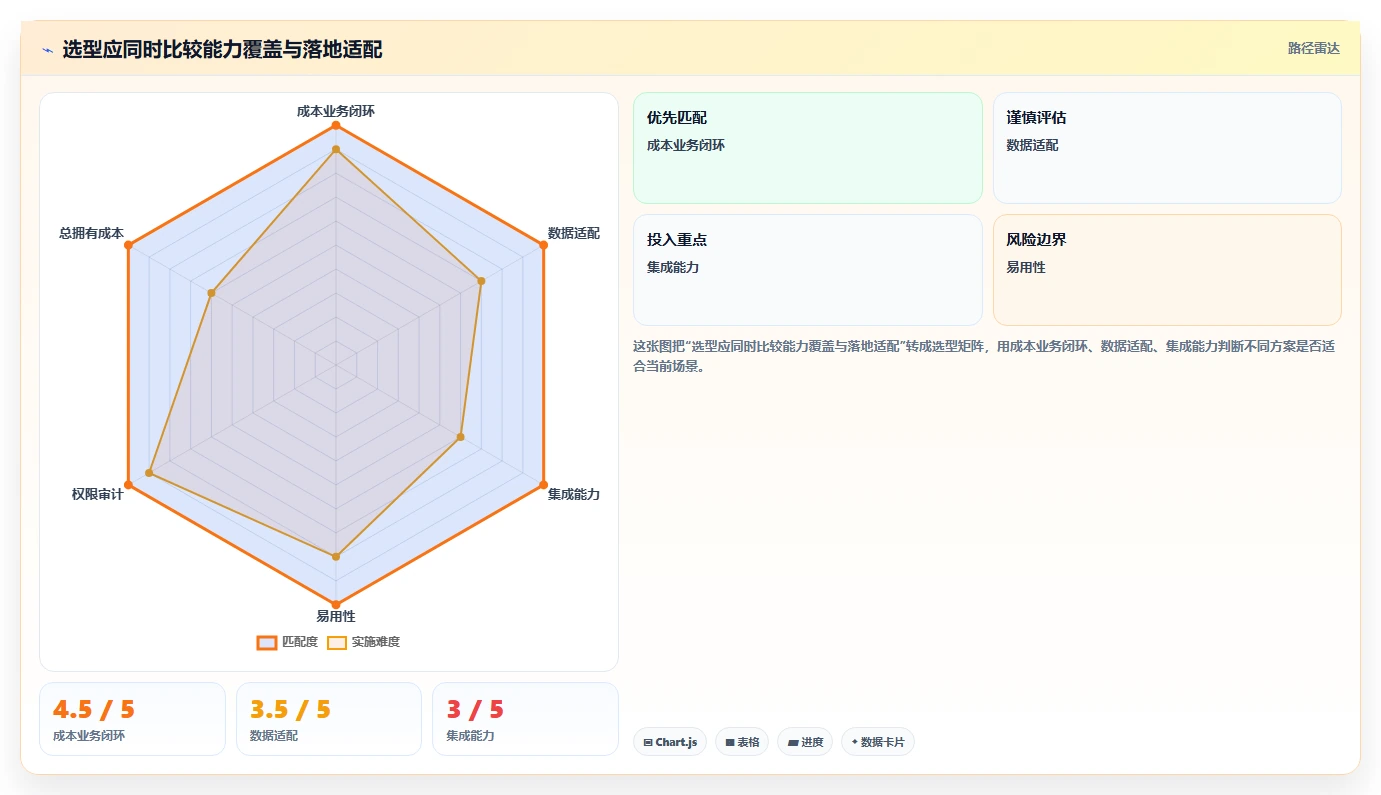Click the orange 匹配度 point at 集成能力 vertex
The image size is (1381, 795).
(543, 485)
